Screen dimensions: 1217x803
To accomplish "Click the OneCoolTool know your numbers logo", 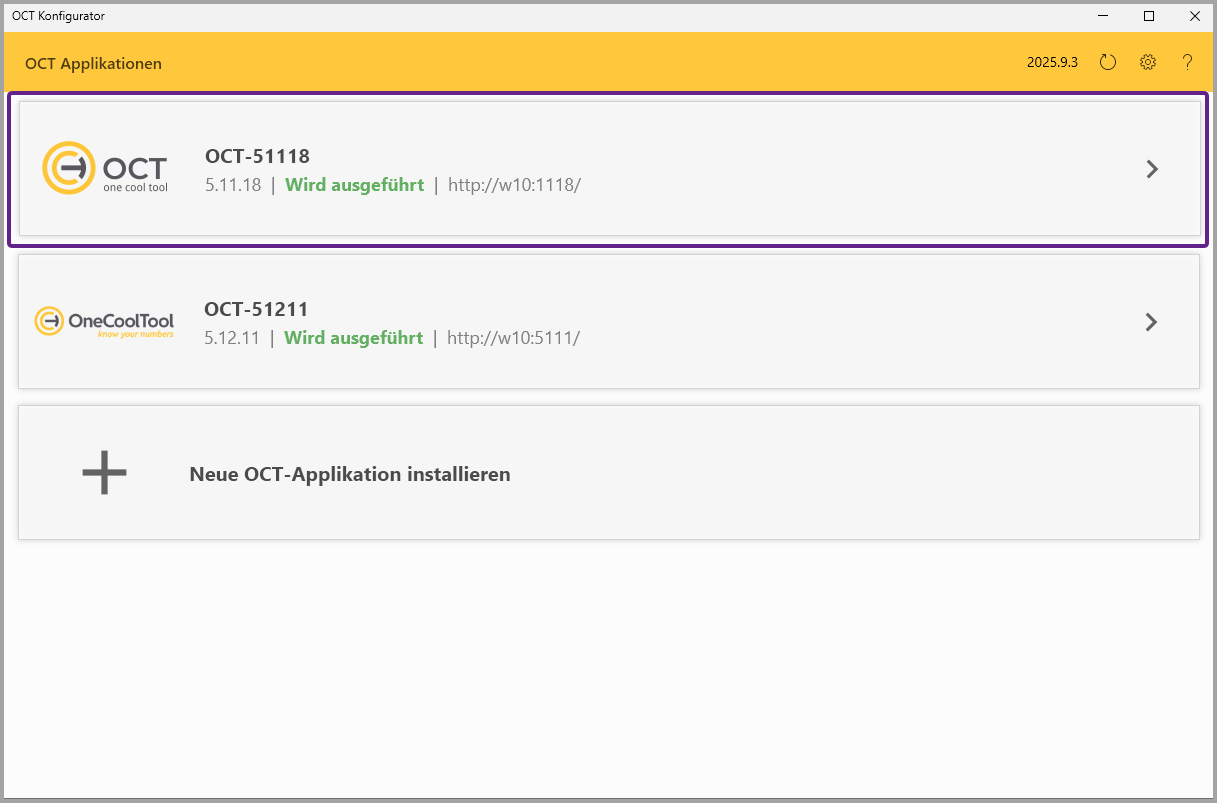I will tap(104, 322).
